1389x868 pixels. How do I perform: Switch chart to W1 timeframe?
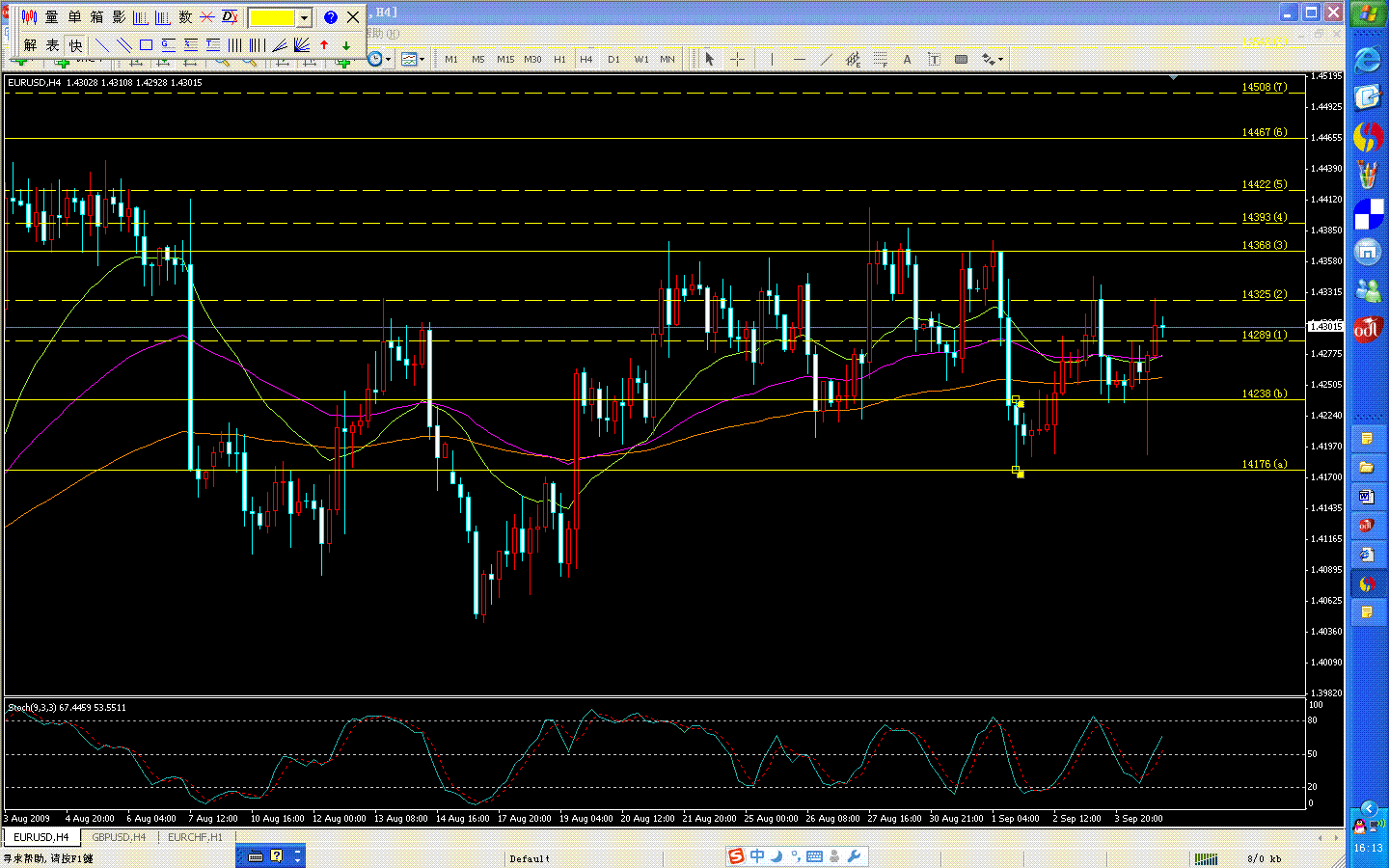pyautogui.click(x=641, y=60)
